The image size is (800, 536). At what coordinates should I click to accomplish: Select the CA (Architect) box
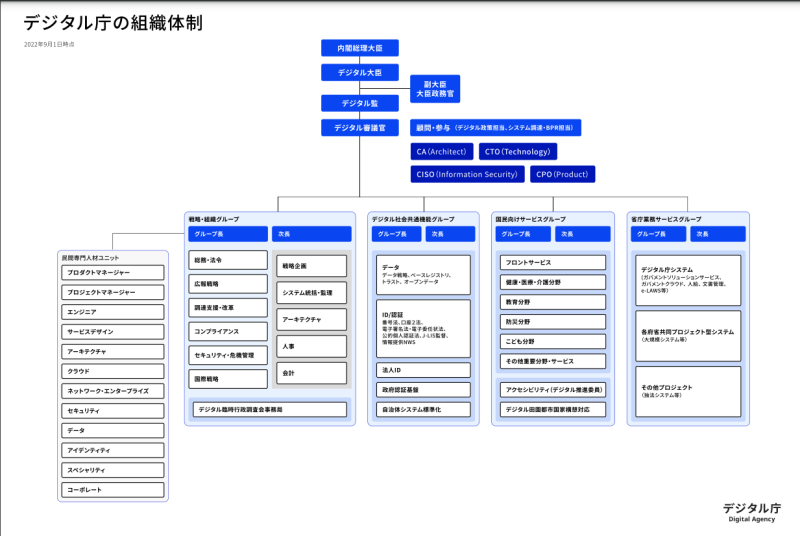point(441,152)
